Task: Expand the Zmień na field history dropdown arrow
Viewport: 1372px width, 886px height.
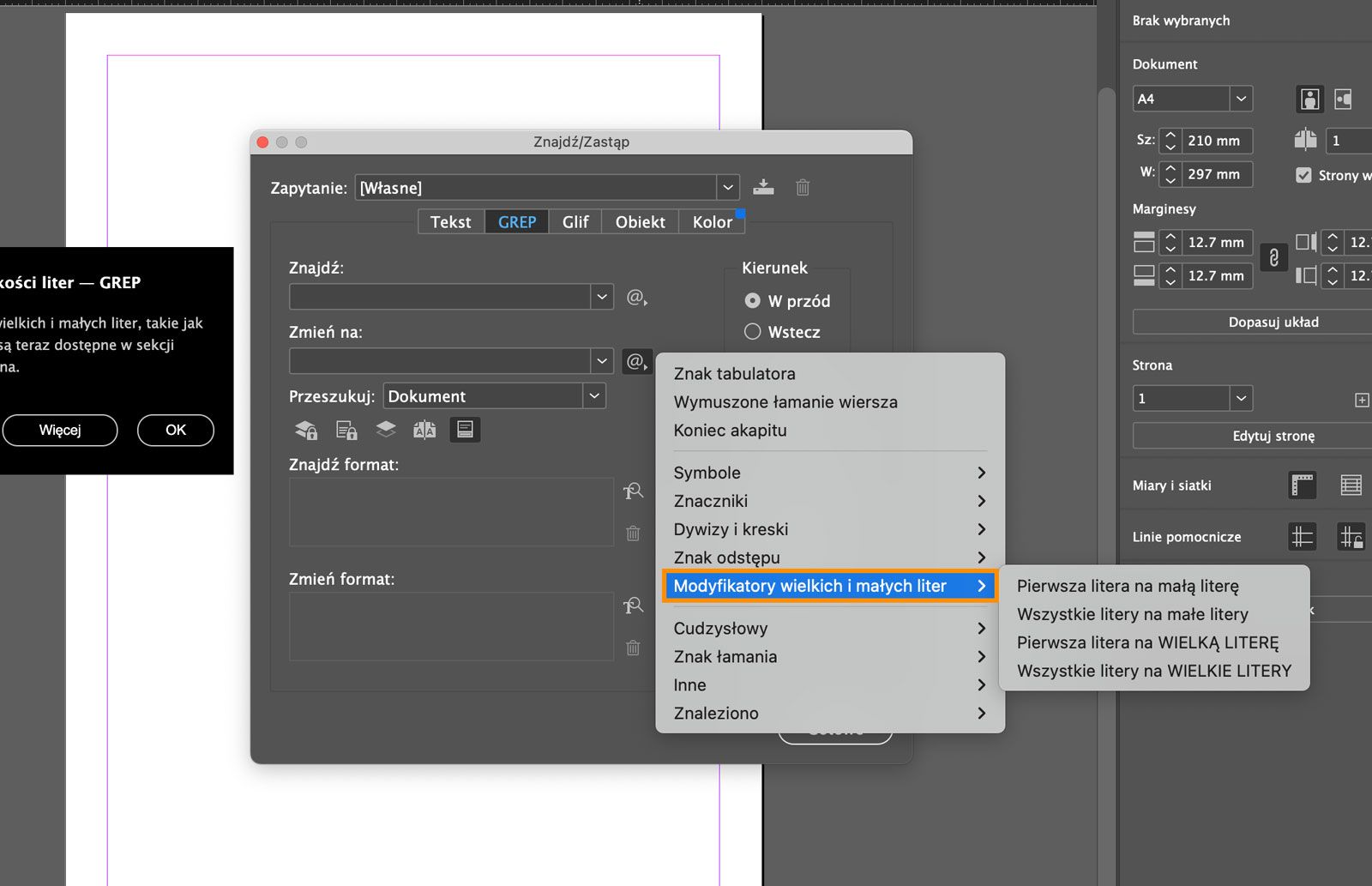Action: (602, 361)
